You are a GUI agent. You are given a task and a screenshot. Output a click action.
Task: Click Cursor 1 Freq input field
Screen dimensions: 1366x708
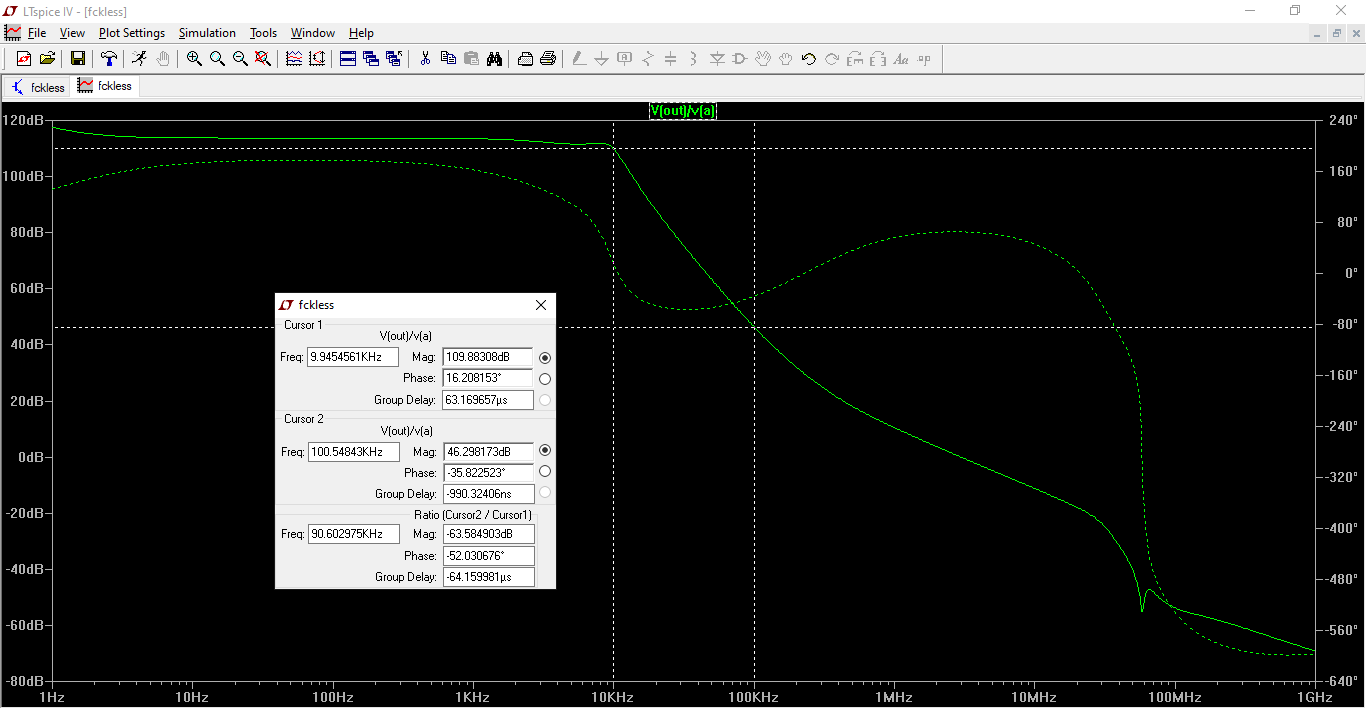353,357
